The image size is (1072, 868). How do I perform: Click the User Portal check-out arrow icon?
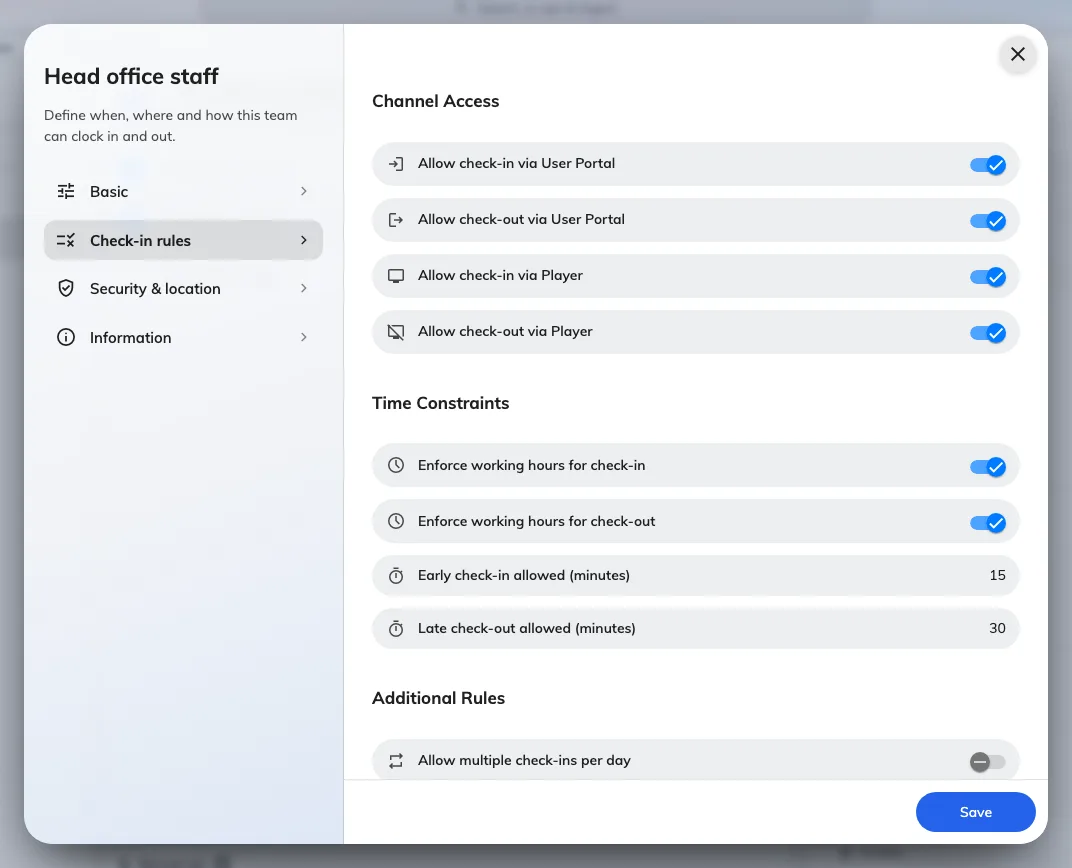[396, 219]
